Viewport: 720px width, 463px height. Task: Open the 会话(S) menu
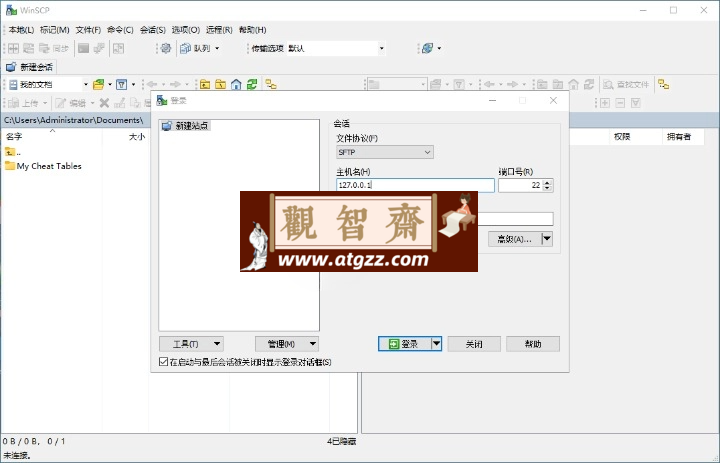click(x=152, y=30)
